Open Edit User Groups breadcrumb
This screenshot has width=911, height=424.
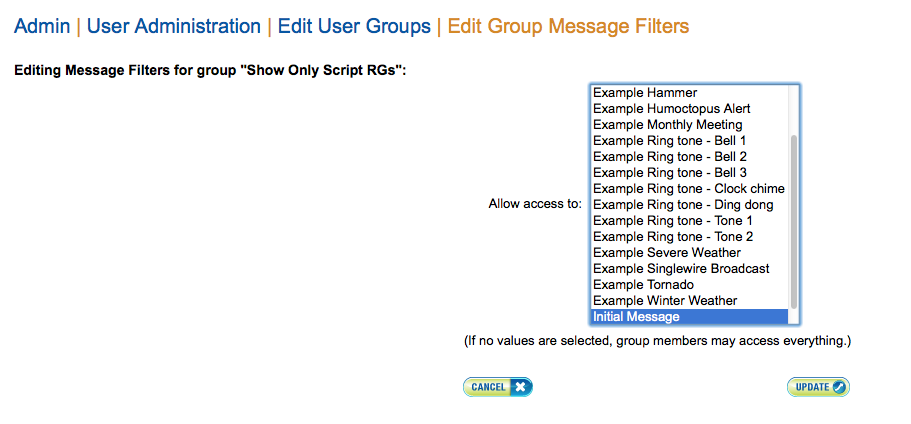coord(354,26)
